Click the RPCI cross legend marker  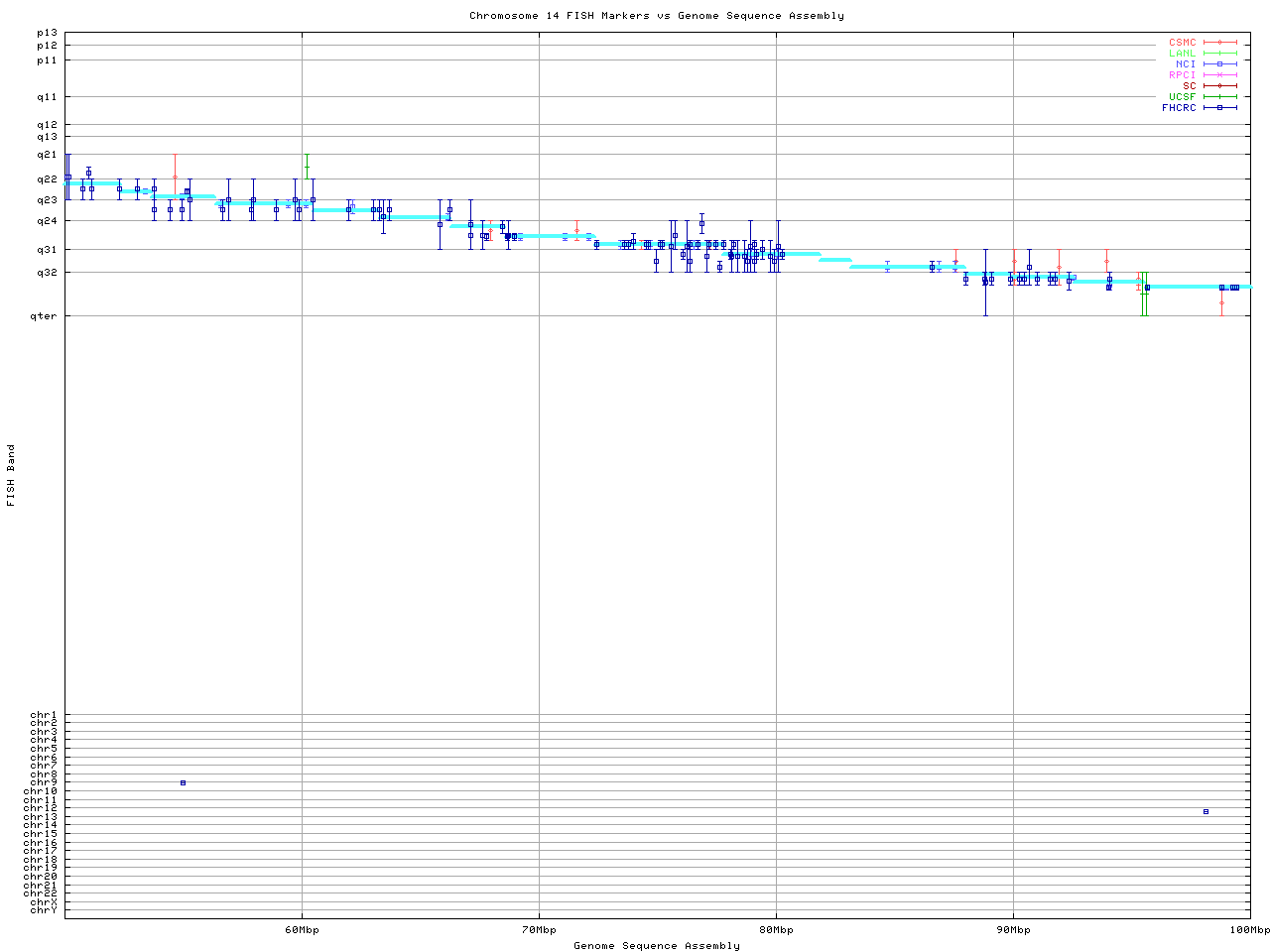click(x=1219, y=75)
